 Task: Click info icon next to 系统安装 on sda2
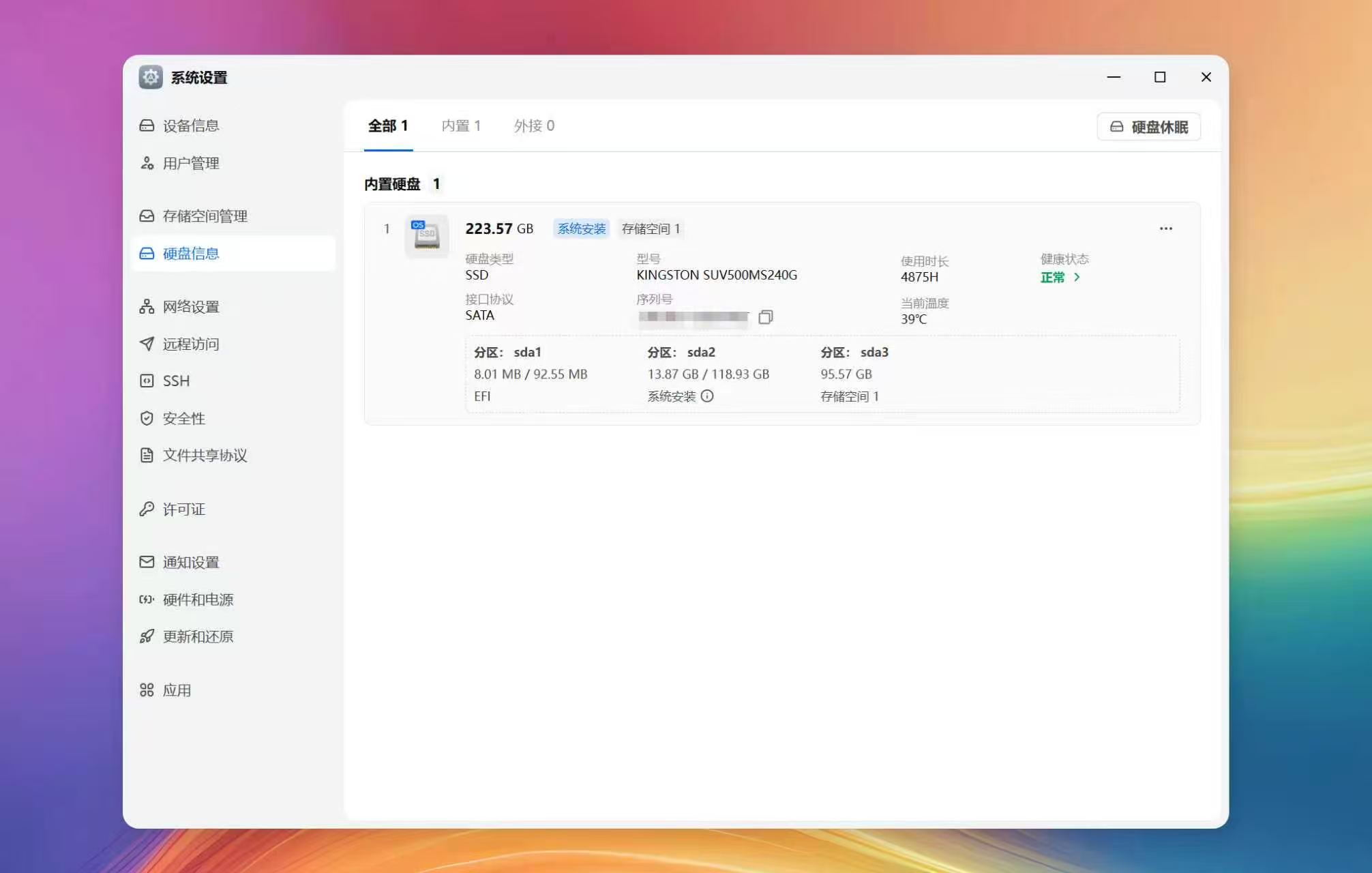707,396
